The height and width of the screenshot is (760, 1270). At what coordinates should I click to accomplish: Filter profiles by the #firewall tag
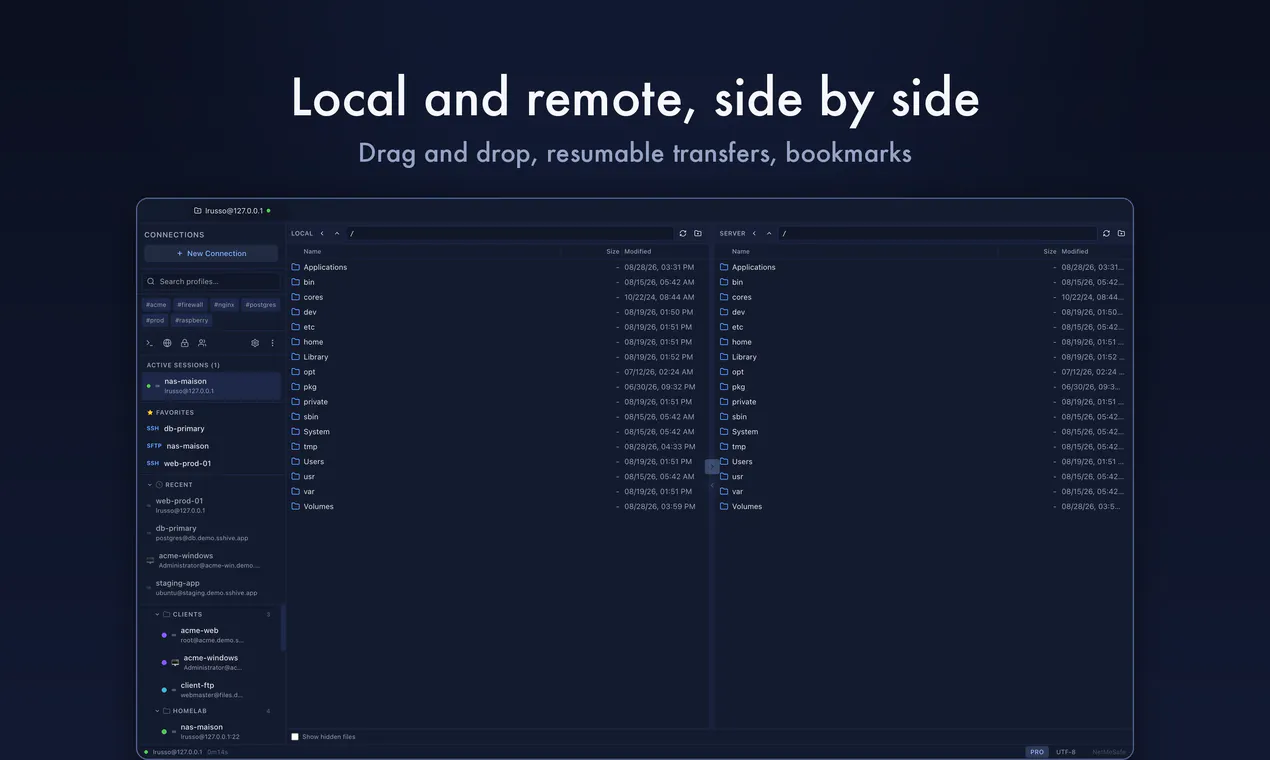click(x=190, y=305)
